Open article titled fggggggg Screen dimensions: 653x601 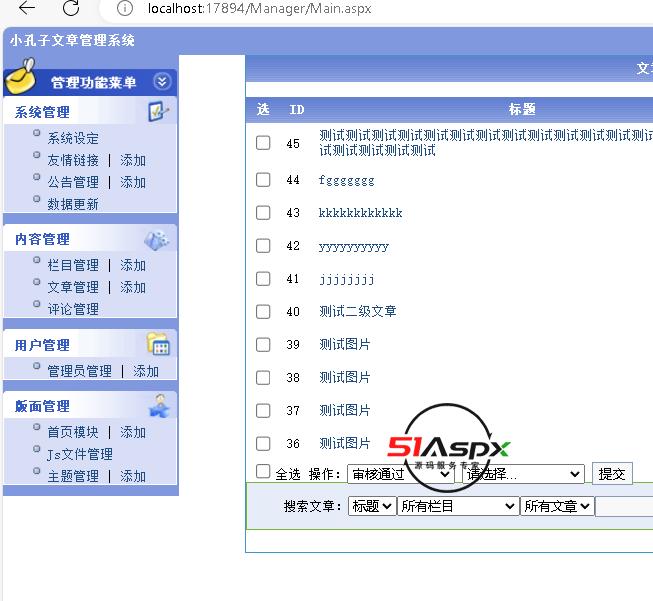(346, 180)
